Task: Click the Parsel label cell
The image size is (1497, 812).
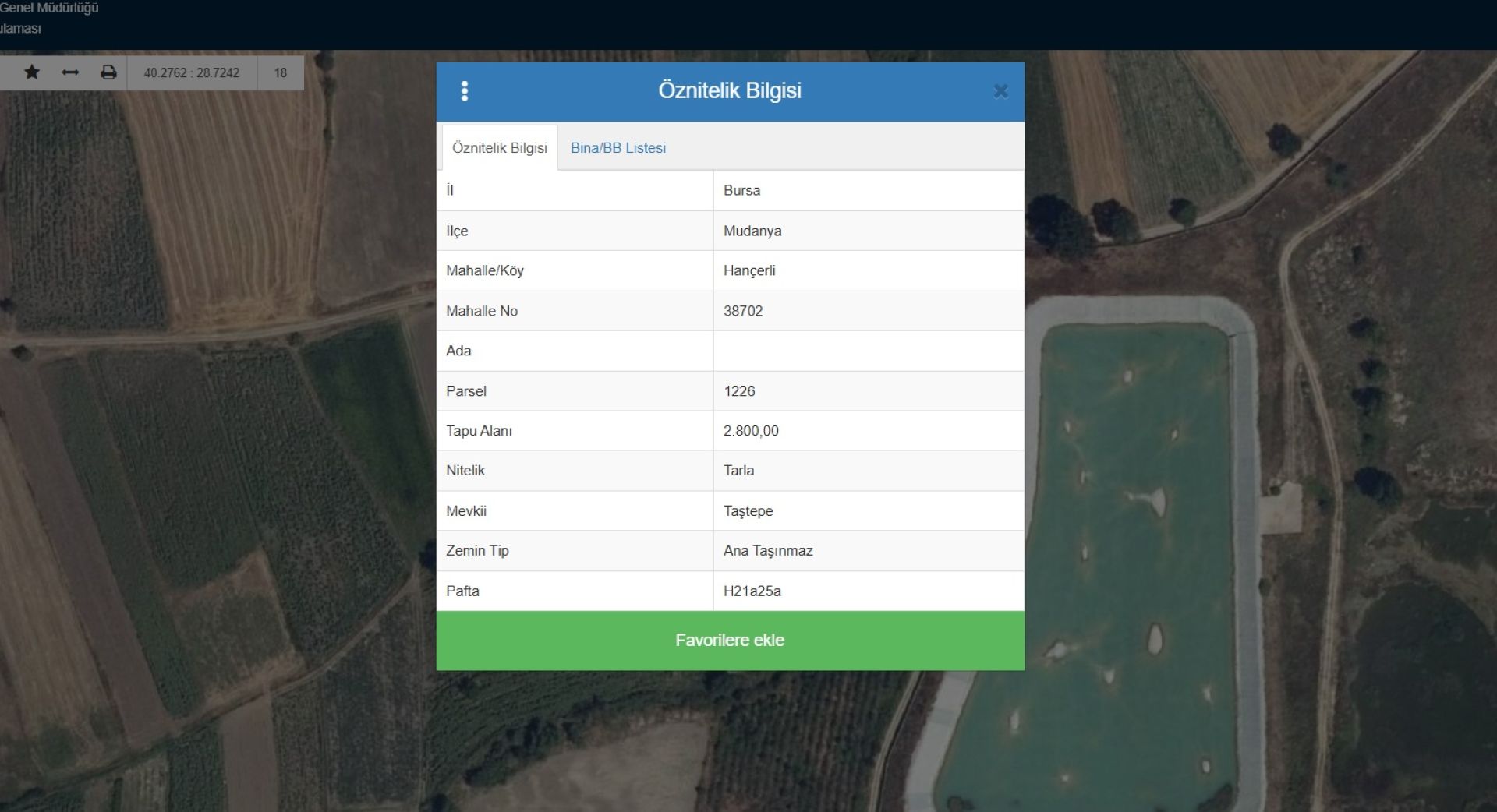Action: pyautogui.click(x=575, y=391)
